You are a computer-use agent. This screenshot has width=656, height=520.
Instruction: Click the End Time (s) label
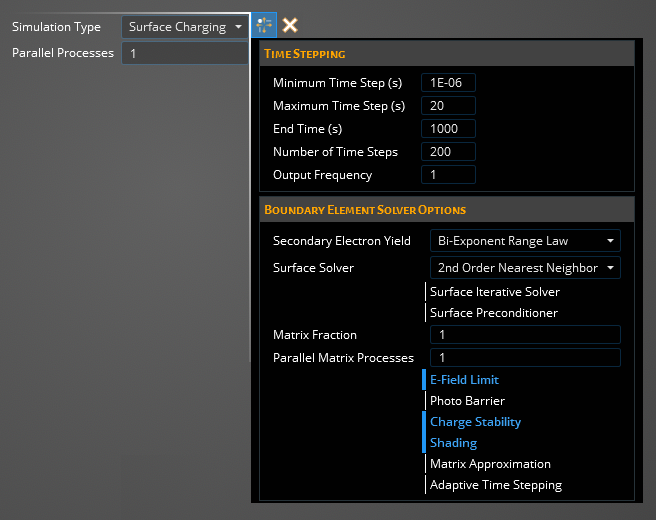coord(308,129)
